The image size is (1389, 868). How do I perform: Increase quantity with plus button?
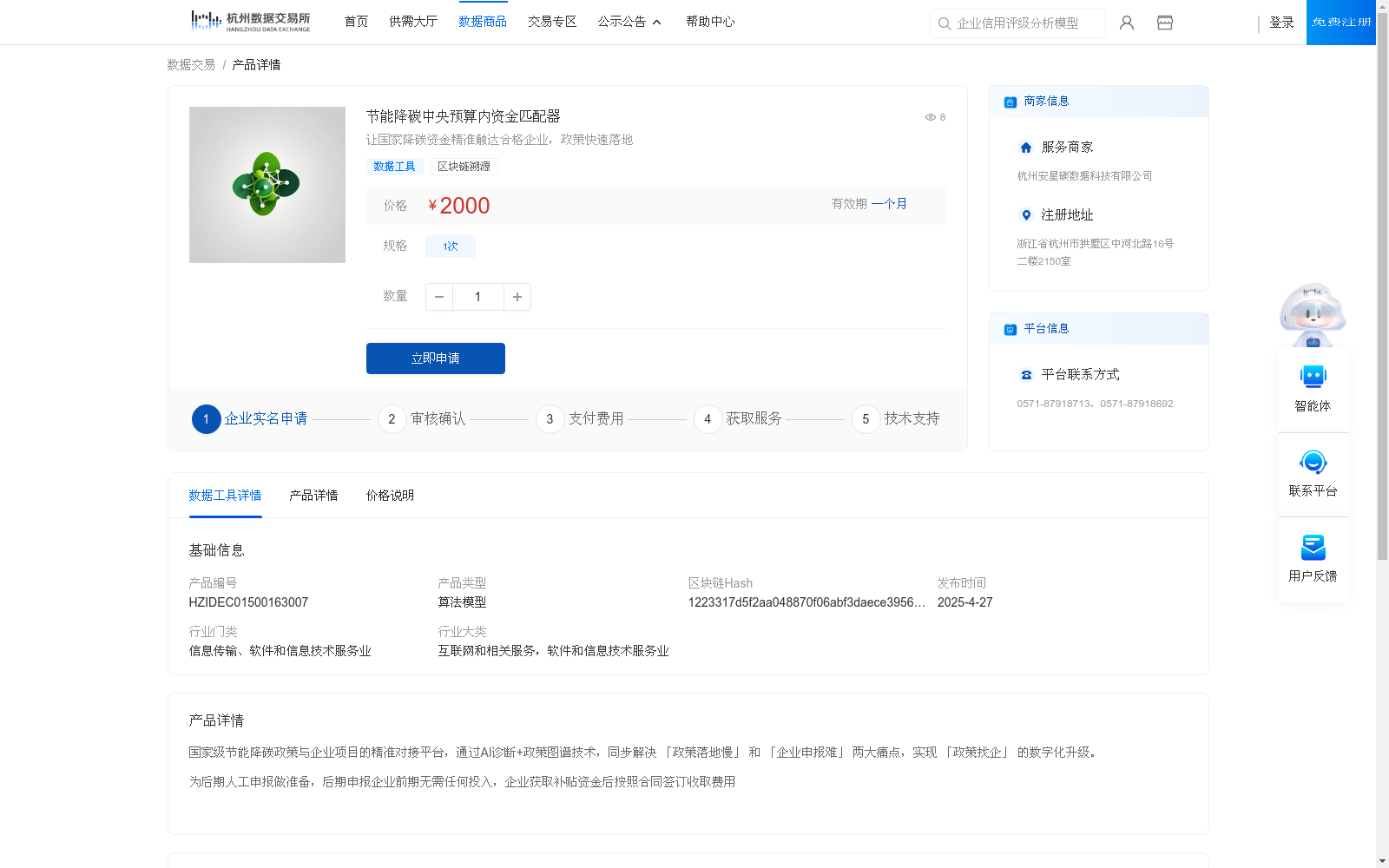(x=517, y=297)
